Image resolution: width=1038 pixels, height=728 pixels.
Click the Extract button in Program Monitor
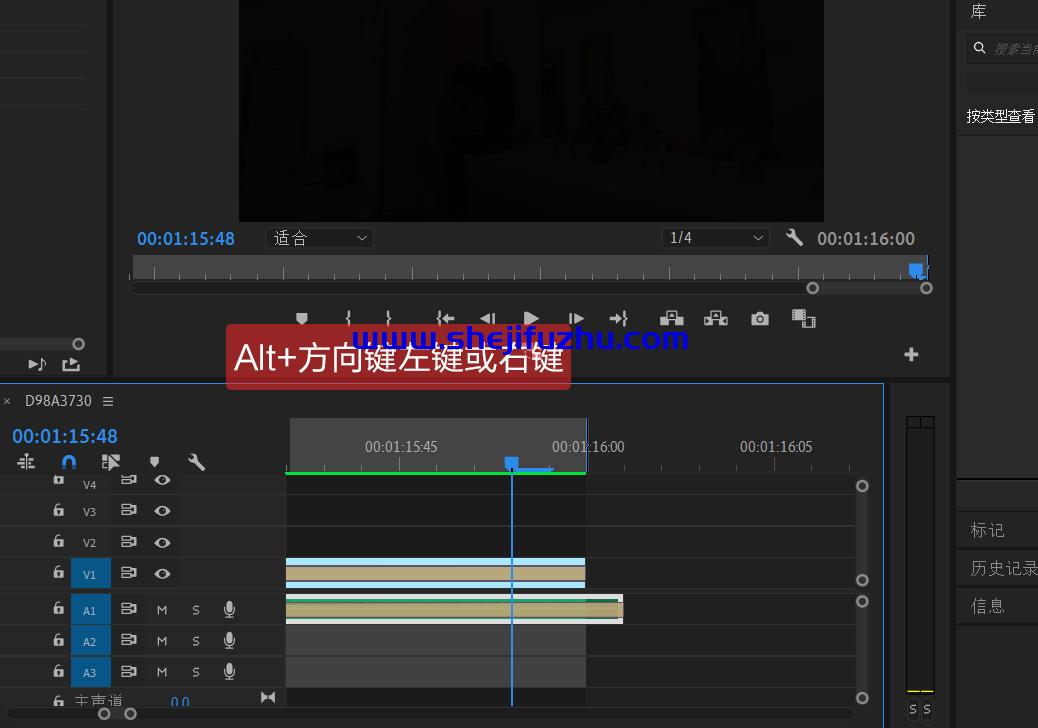[x=715, y=319]
